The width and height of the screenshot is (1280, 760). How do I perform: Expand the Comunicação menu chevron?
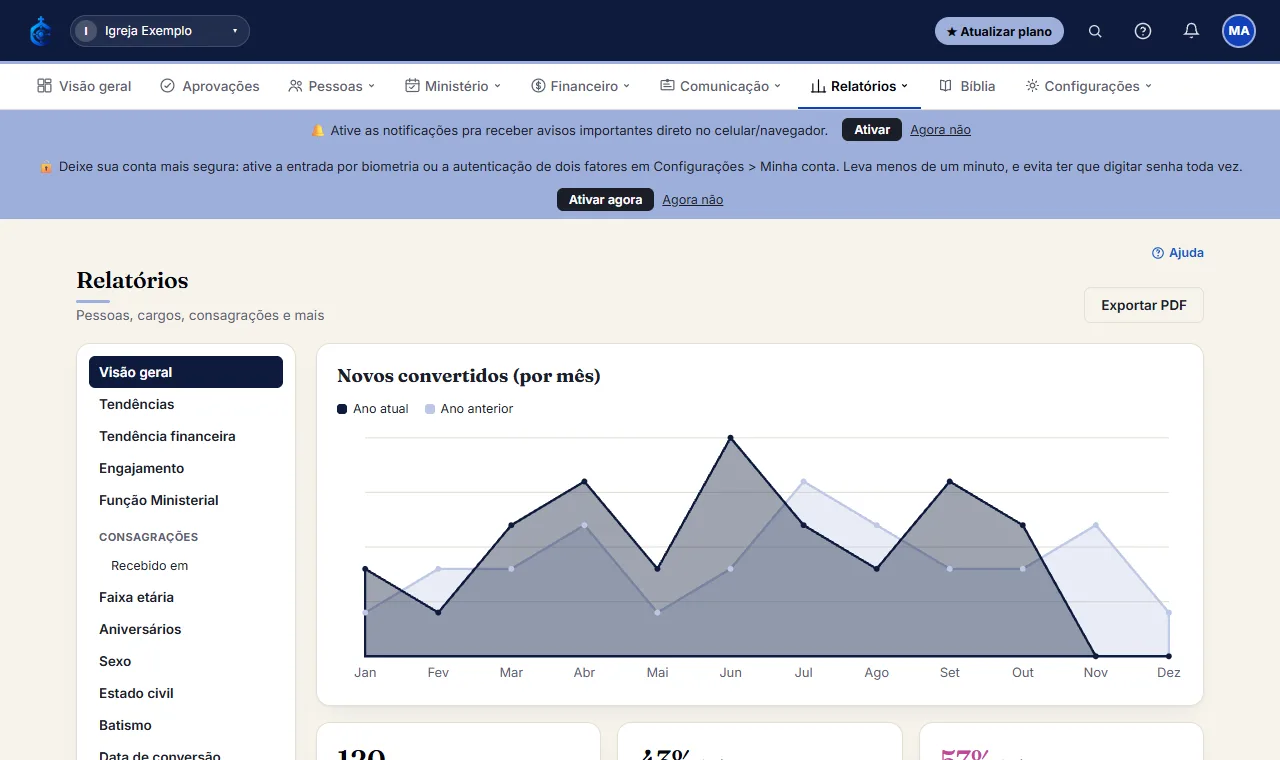tap(778, 86)
